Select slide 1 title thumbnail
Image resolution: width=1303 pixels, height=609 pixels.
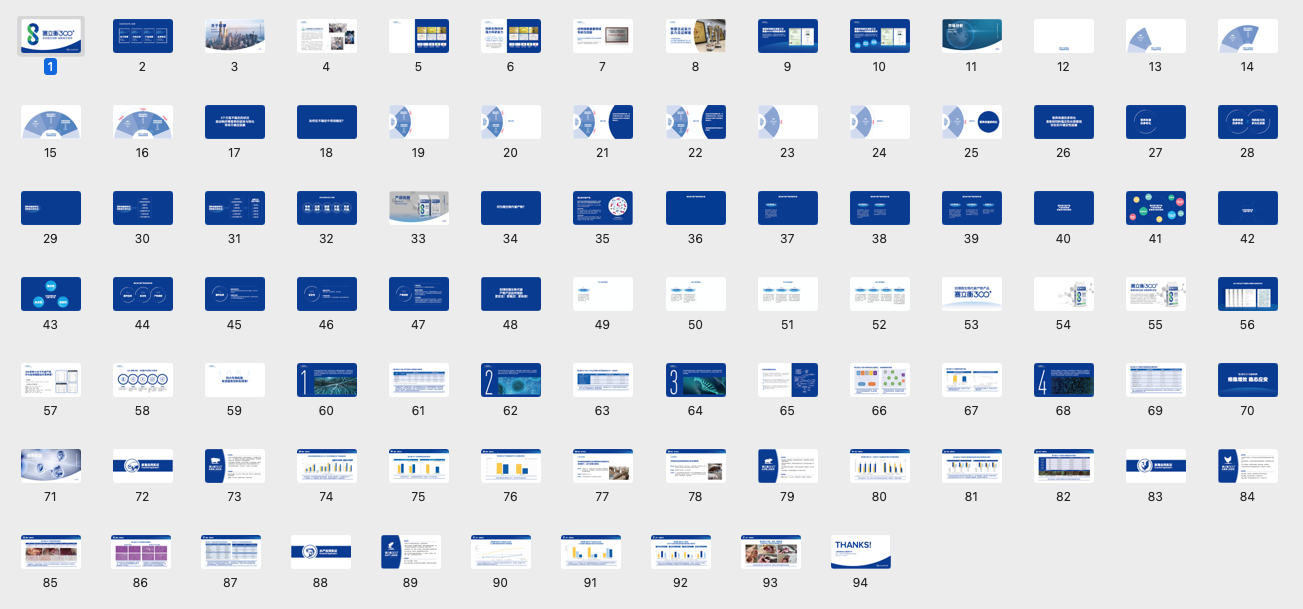(x=51, y=36)
